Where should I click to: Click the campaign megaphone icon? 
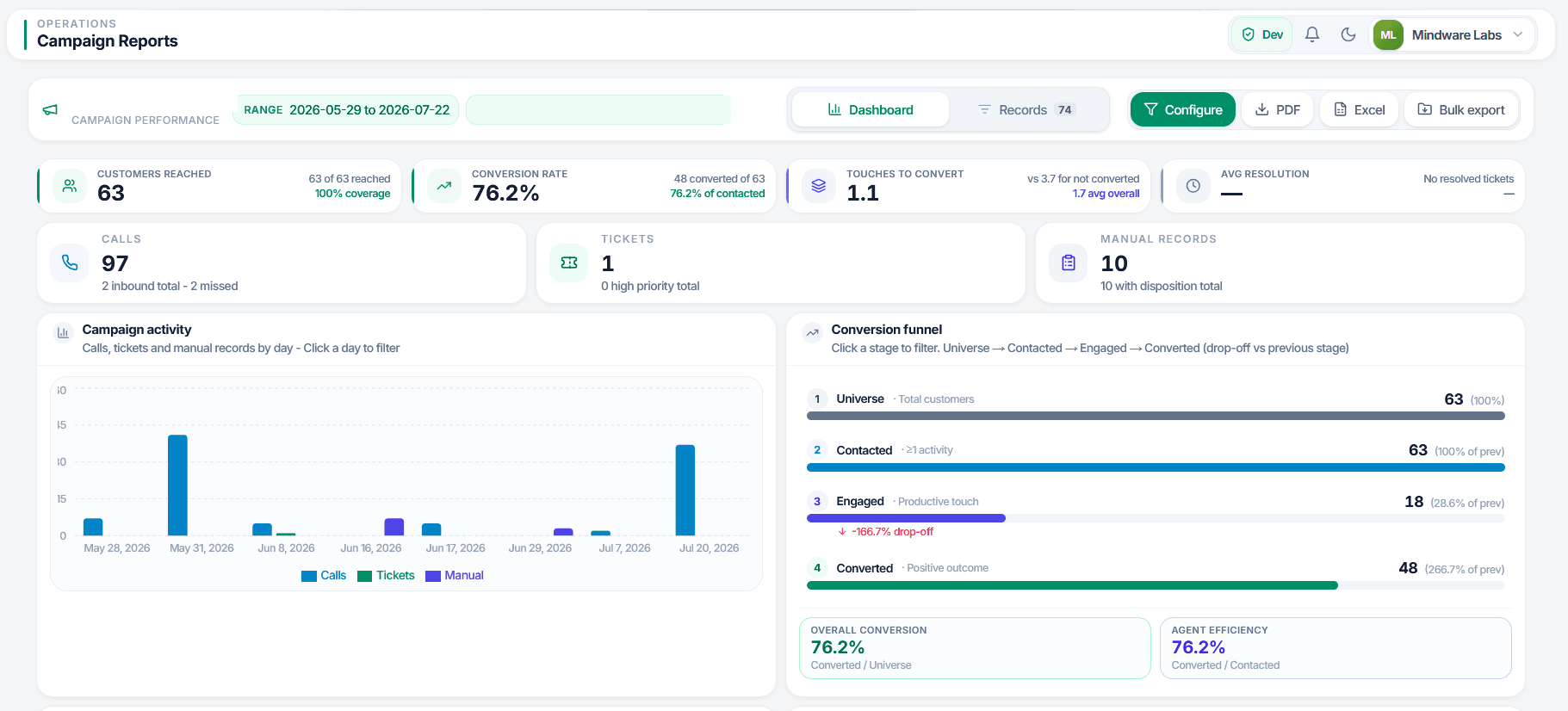click(50, 110)
